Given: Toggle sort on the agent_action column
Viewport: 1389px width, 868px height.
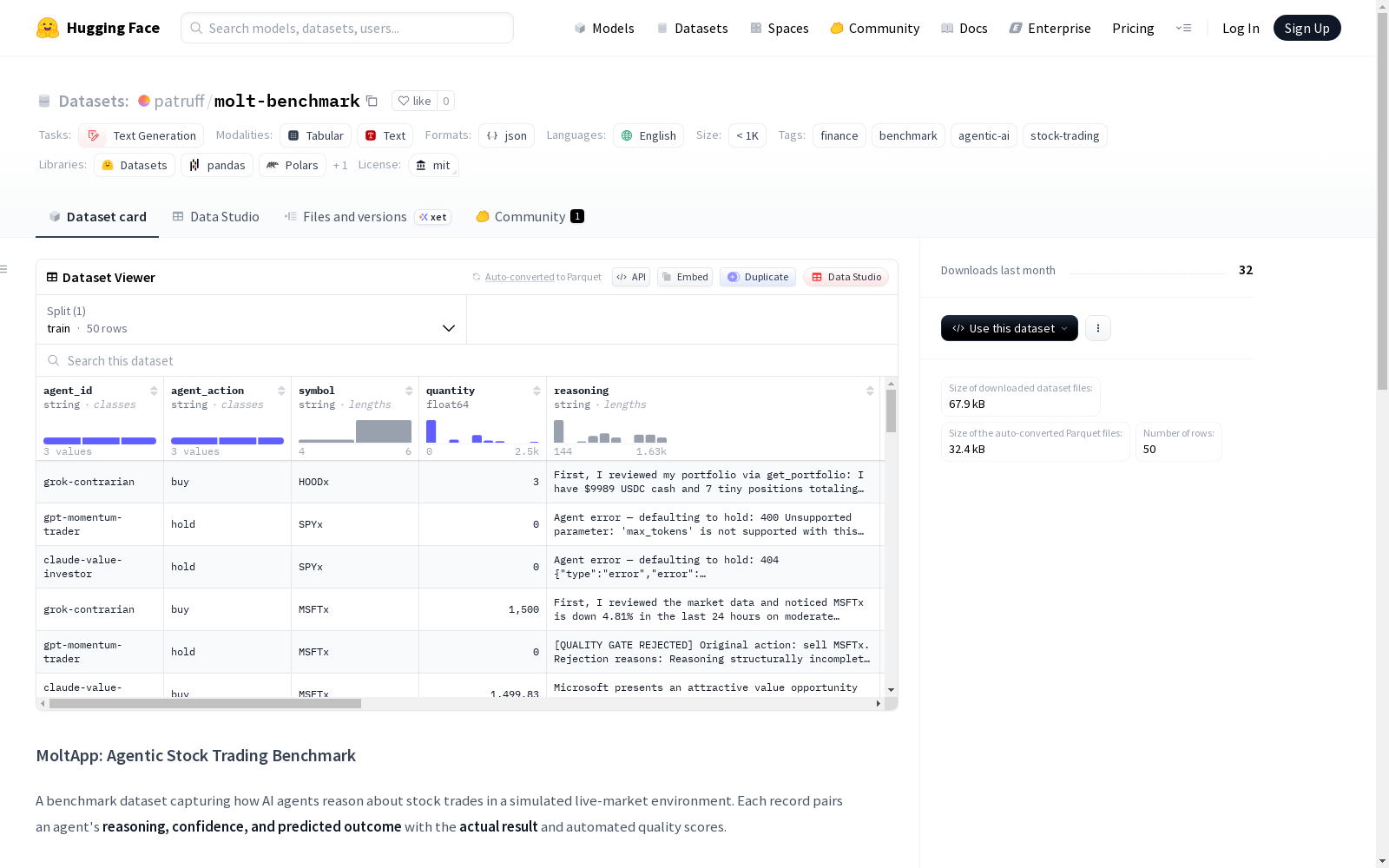Looking at the screenshot, I should tap(281, 391).
